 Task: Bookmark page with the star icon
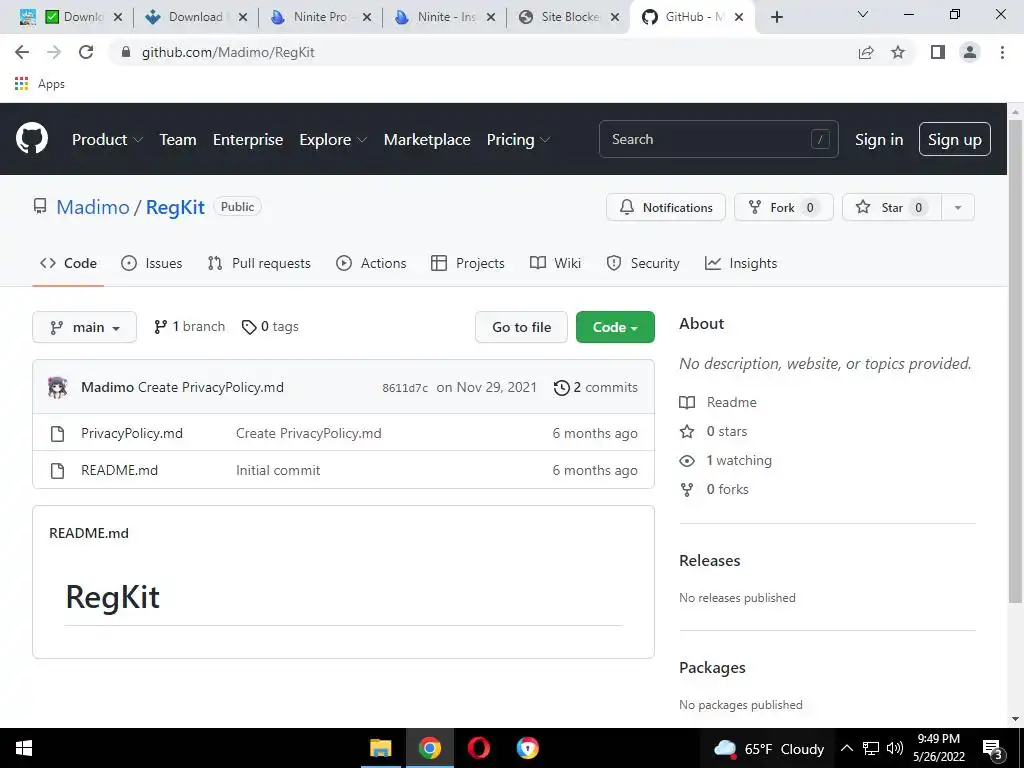(898, 52)
